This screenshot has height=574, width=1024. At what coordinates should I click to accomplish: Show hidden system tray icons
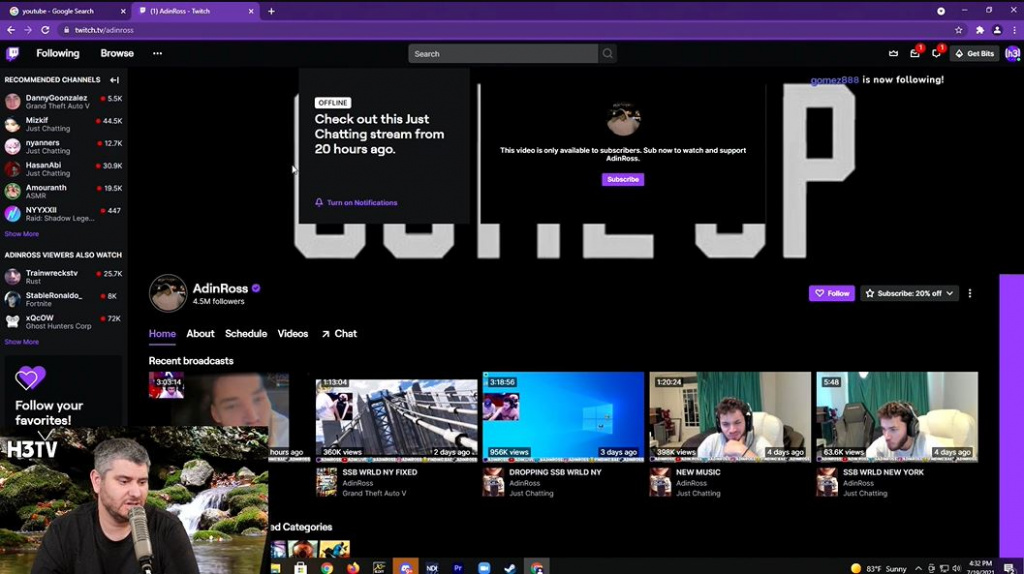918,568
